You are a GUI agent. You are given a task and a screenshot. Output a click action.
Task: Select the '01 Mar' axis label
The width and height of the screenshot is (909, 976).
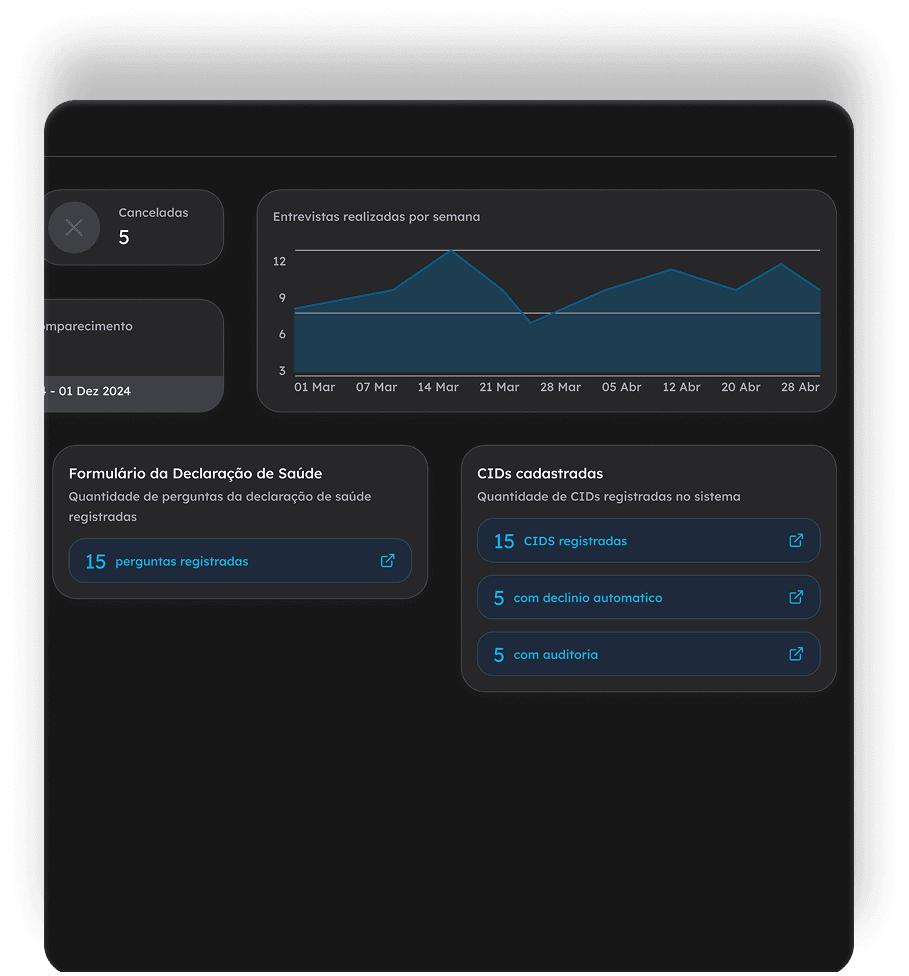pos(314,387)
